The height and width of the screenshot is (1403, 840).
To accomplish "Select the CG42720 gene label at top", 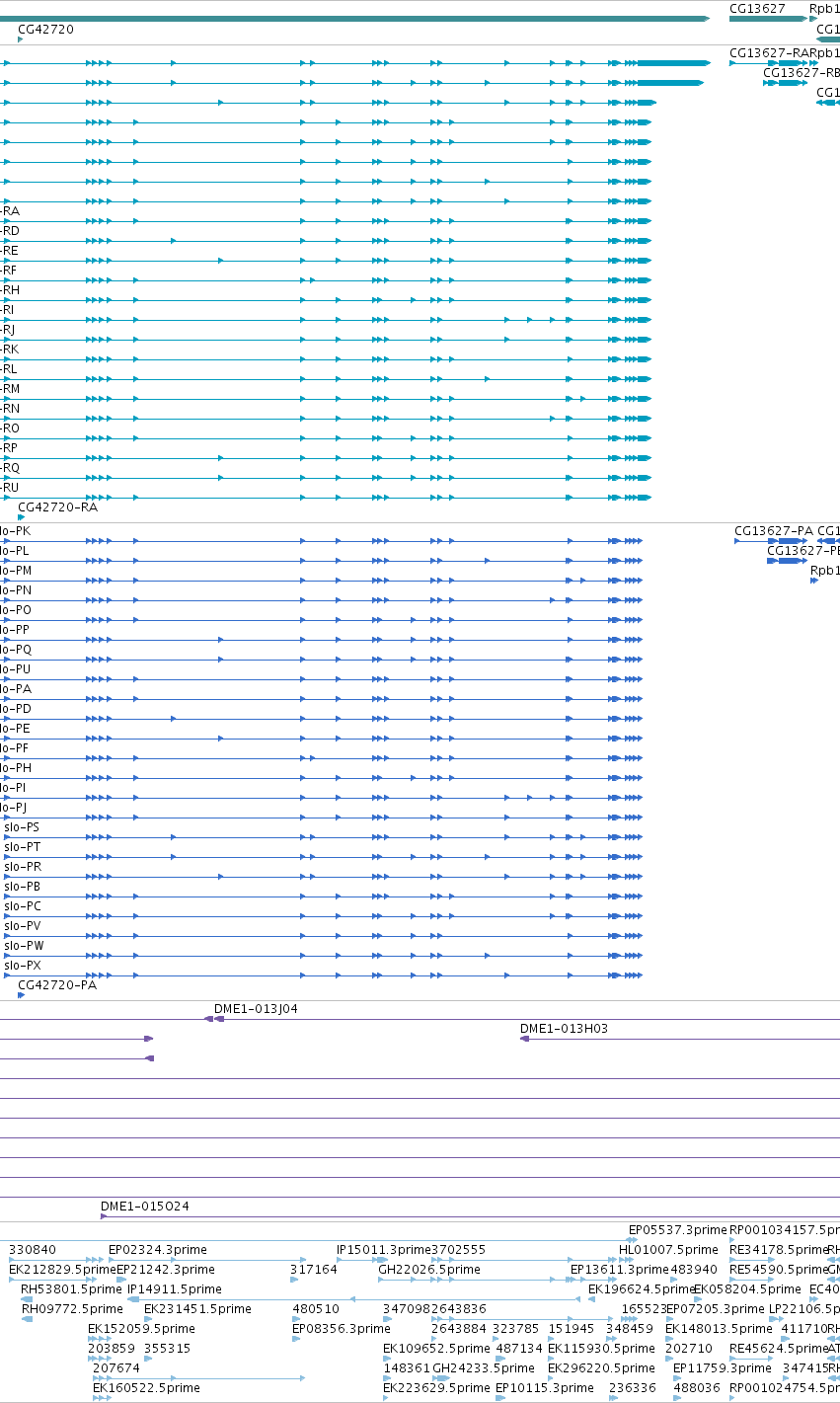I will point(45,30).
